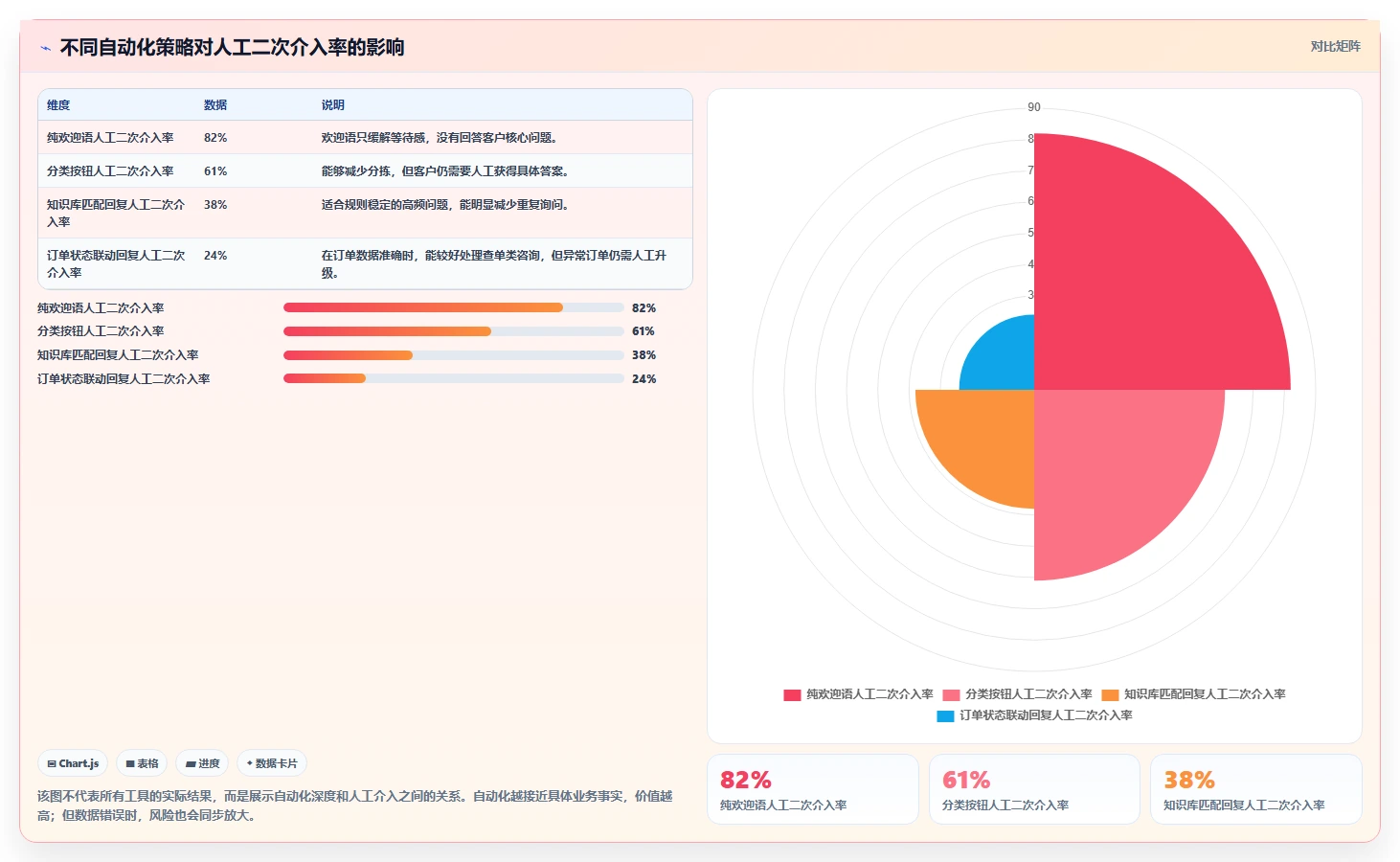Click table cell 纯欢迎语人工二次介入率
The height and width of the screenshot is (862, 1400).
coord(110,138)
